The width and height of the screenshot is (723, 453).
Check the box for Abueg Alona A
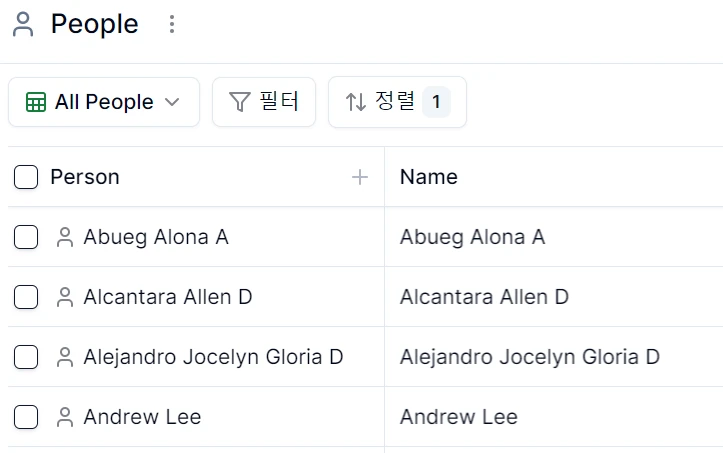tap(26, 237)
